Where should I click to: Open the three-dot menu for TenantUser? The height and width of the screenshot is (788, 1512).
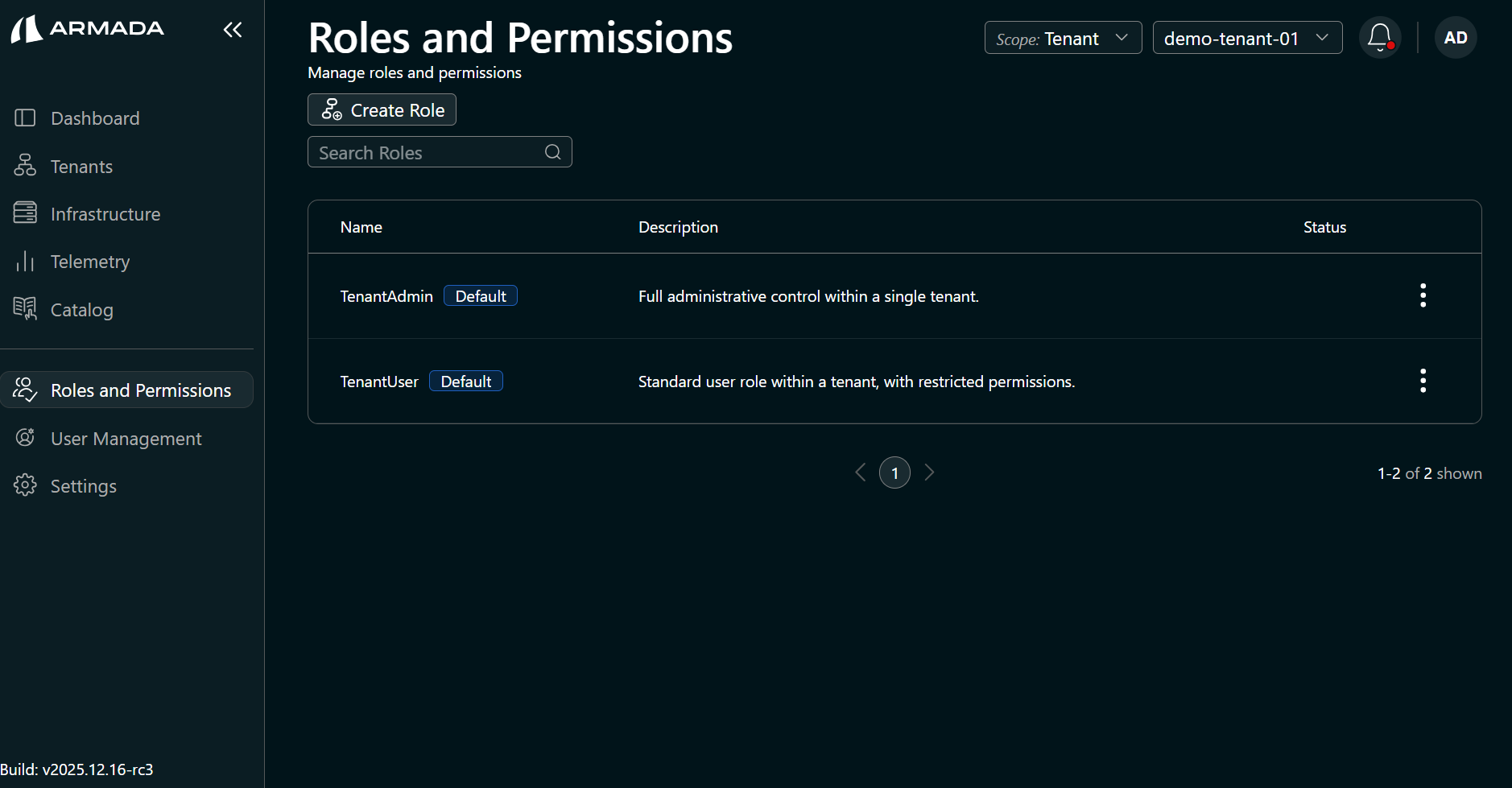pyautogui.click(x=1423, y=380)
